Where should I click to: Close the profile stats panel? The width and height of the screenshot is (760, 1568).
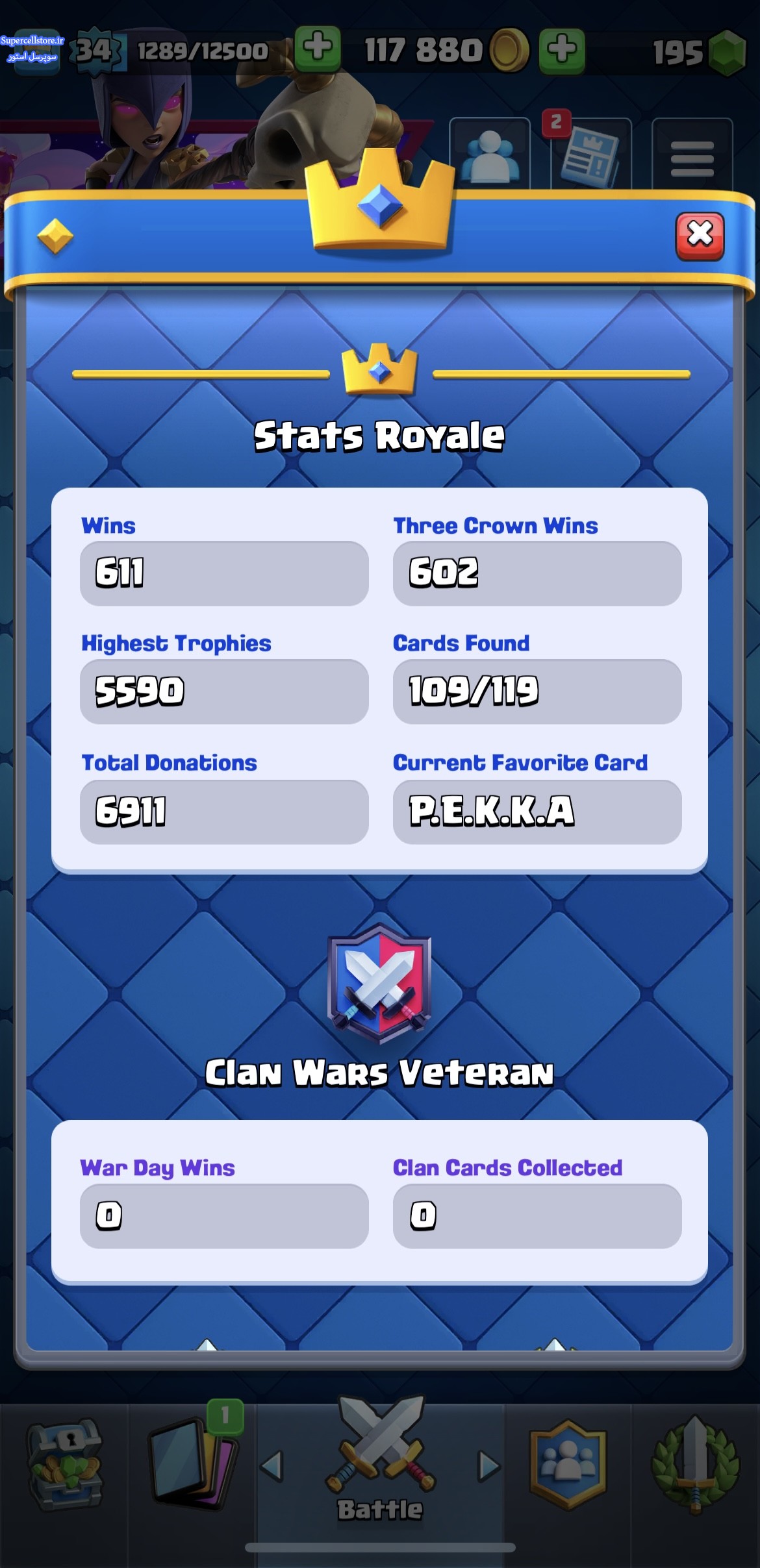[700, 236]
